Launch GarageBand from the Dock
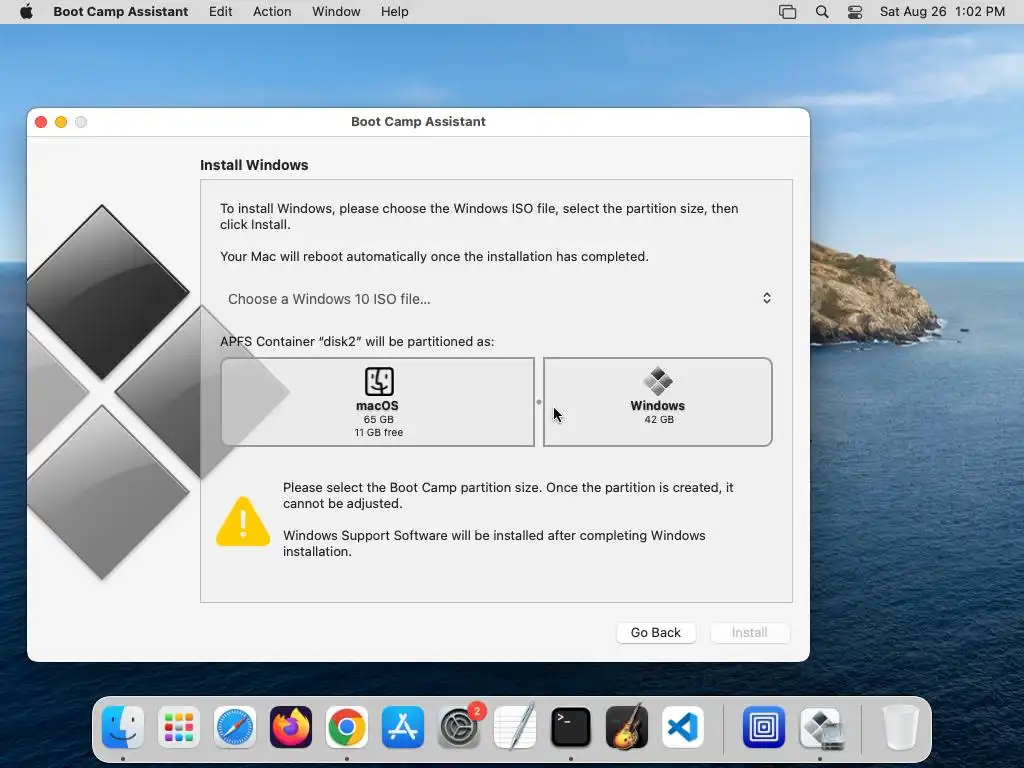The height and width of the screenshot is (768, 1024). [627, 727]
